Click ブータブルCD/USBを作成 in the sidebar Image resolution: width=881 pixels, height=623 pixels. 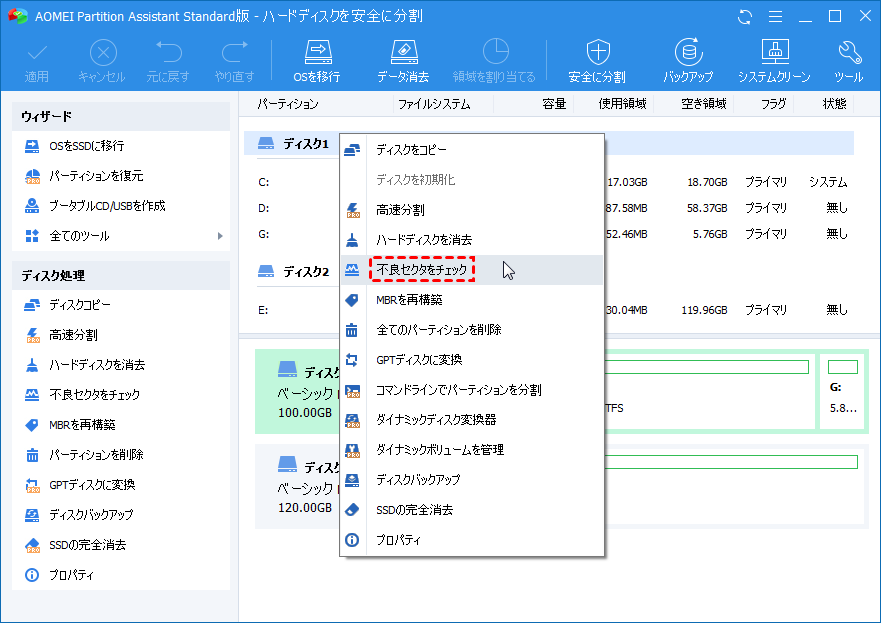point(107,206)
